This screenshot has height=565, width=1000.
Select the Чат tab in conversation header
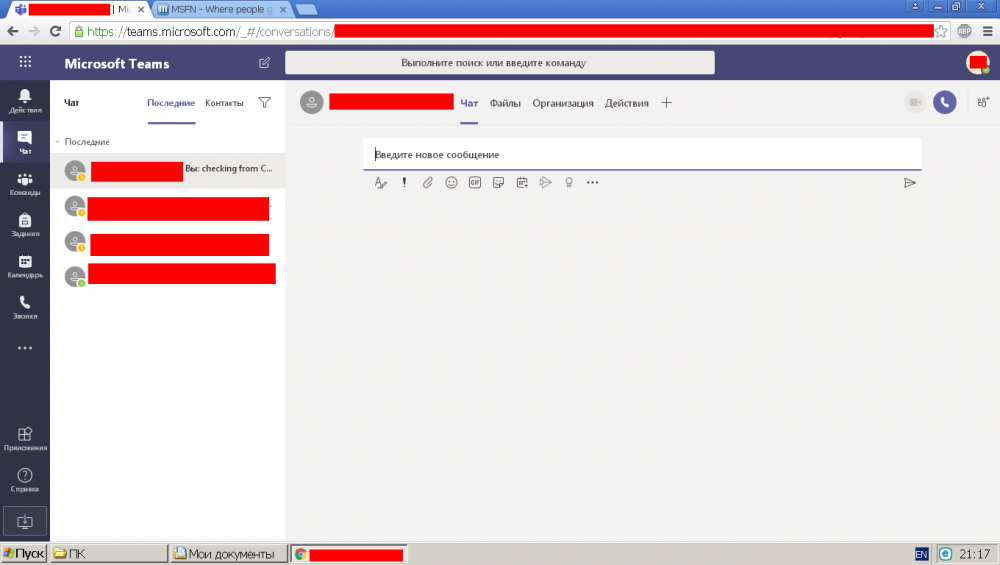(x=469, y=103)
